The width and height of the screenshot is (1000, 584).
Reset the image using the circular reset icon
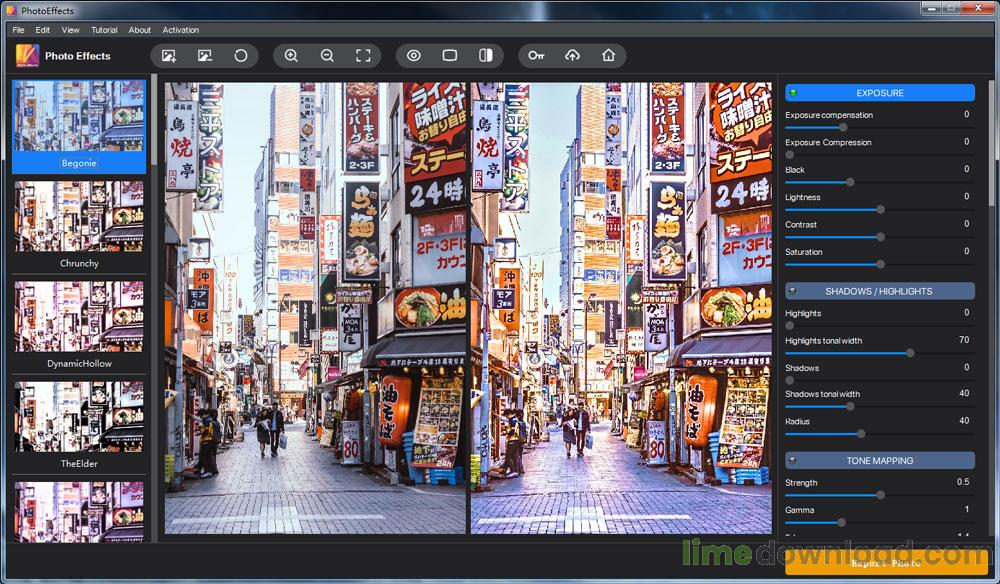coord(241,56)
